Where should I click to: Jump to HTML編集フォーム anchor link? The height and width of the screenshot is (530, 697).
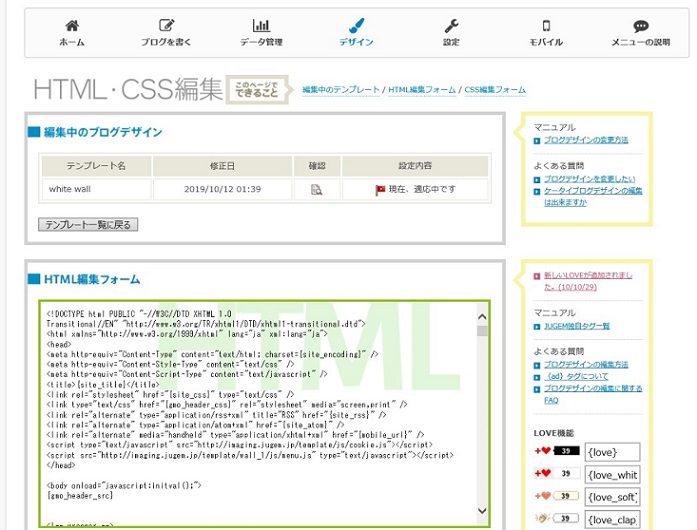(422, 89)
